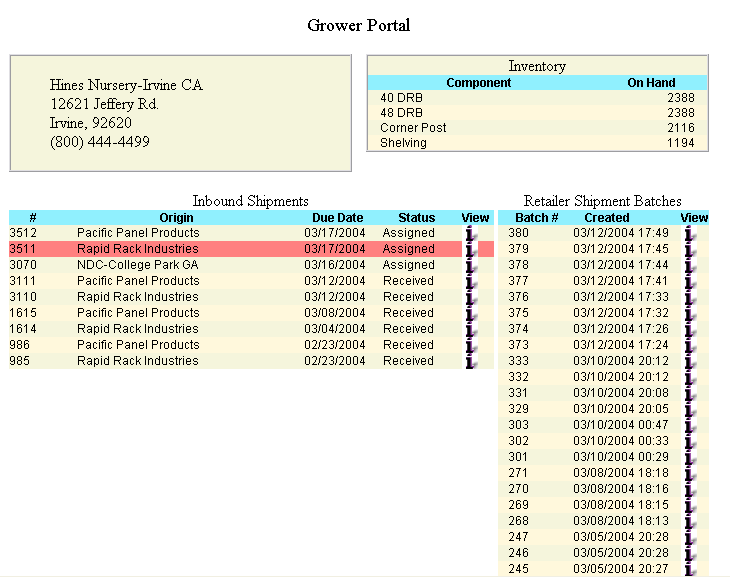Viewport: 730px width, 578px height.
Task: Click Pacific Panel Products for shipment 986
Action: click(138, 345)
